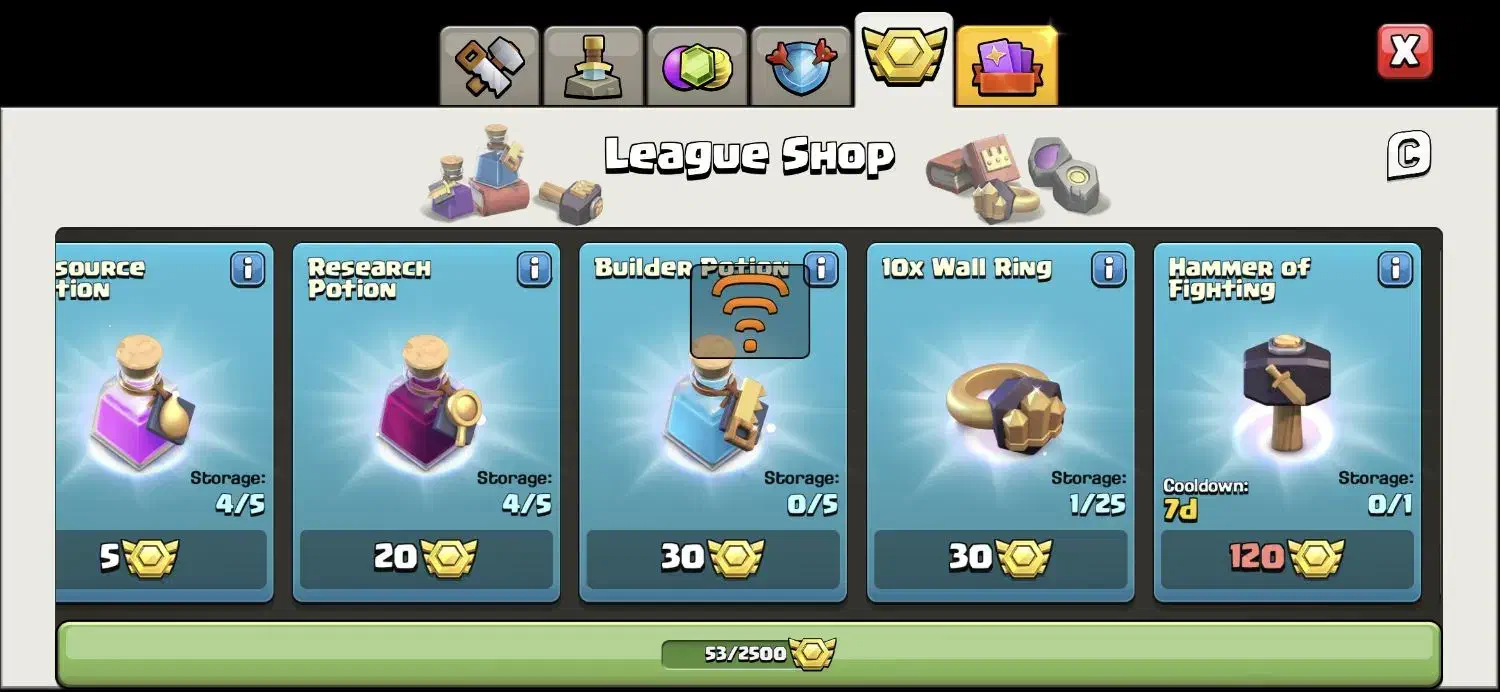Image resolution: width=1500 pixels, height=692 pixels.
Task: Tap the Resource Potion info icon
Action: tap(247, 269)
